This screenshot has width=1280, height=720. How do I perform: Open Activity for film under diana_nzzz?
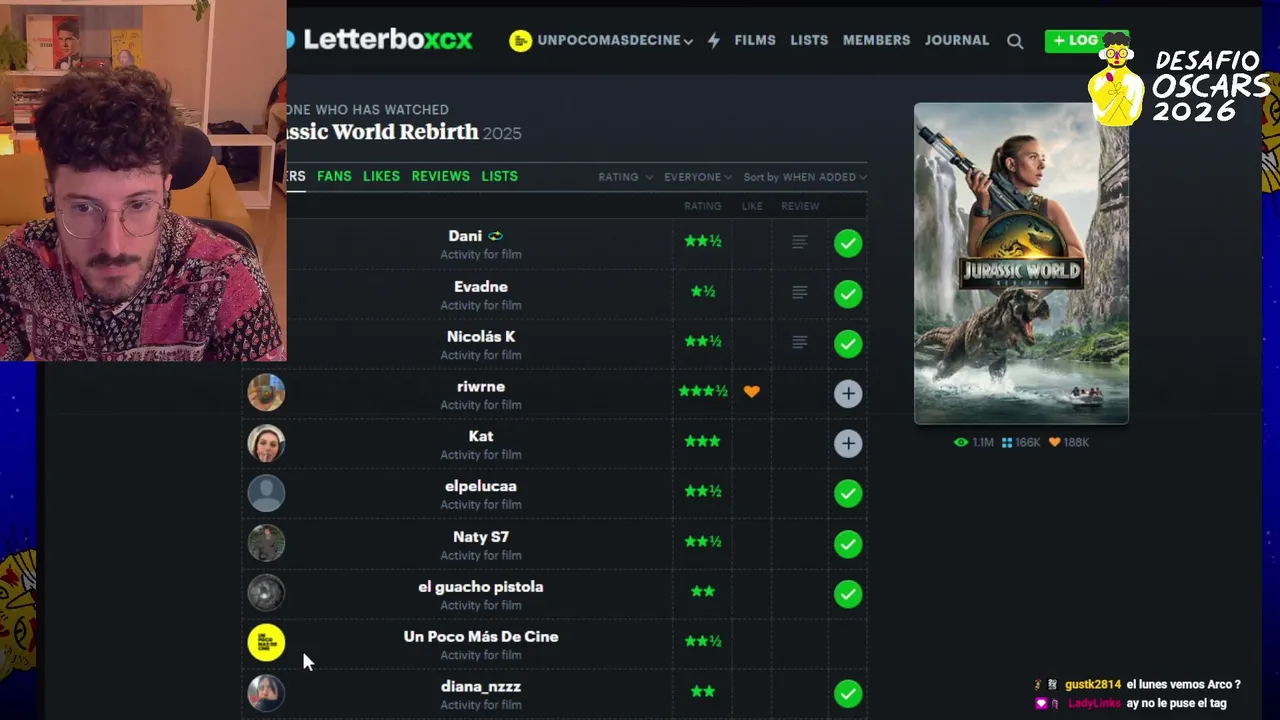(481, 705)
